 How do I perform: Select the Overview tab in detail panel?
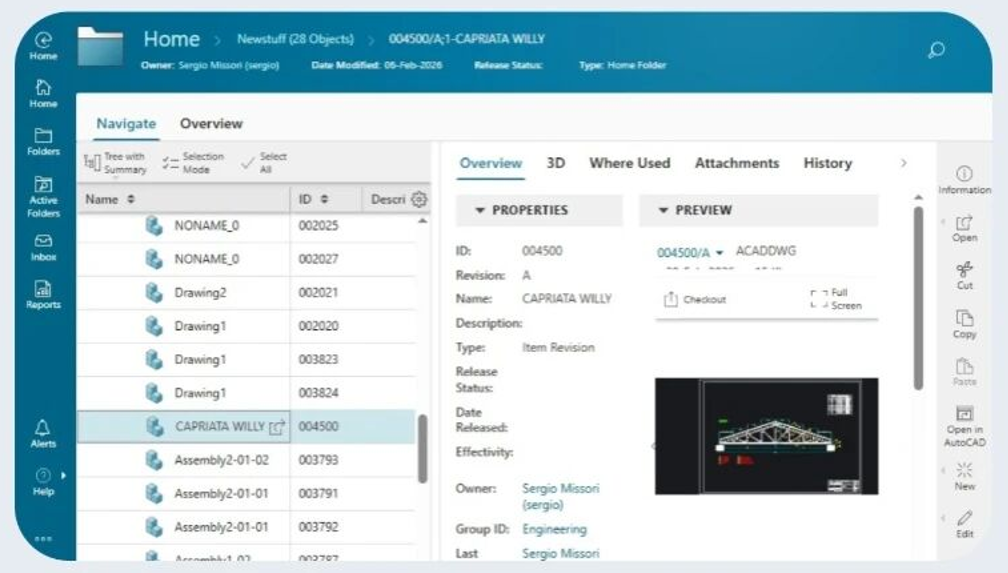coord(490,163)
